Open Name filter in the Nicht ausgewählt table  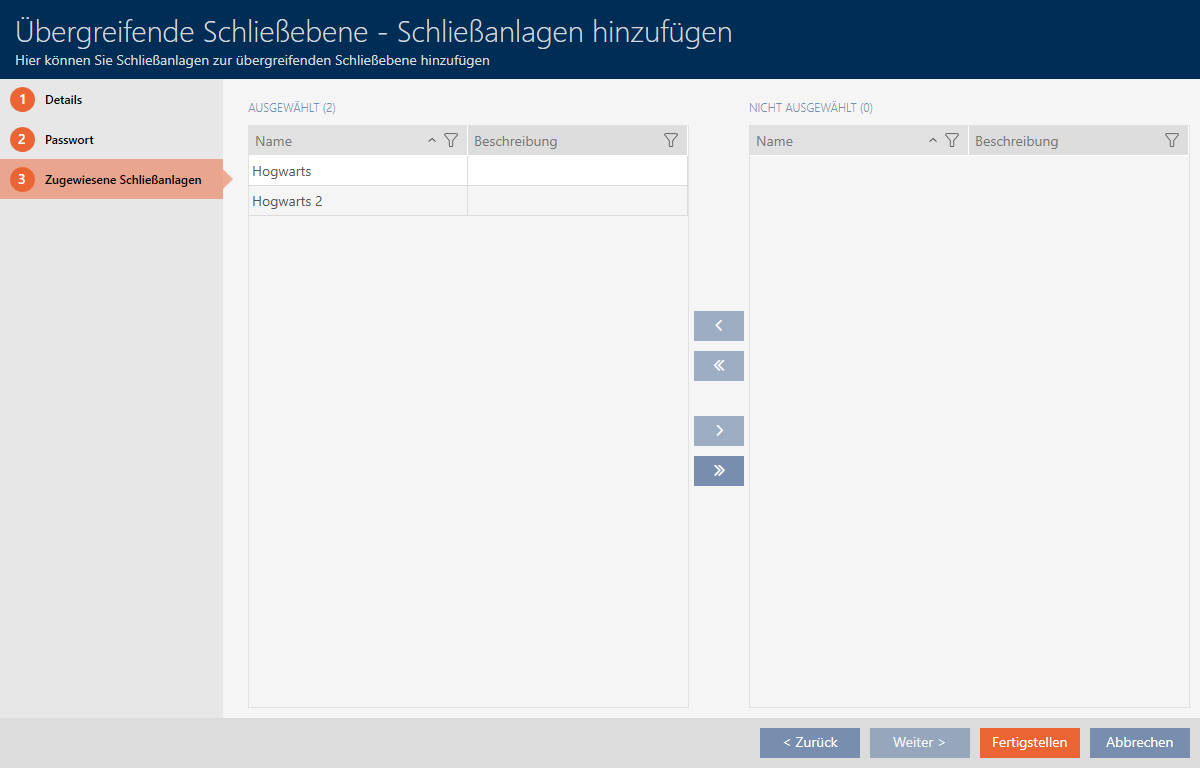[x=952, y=141]
